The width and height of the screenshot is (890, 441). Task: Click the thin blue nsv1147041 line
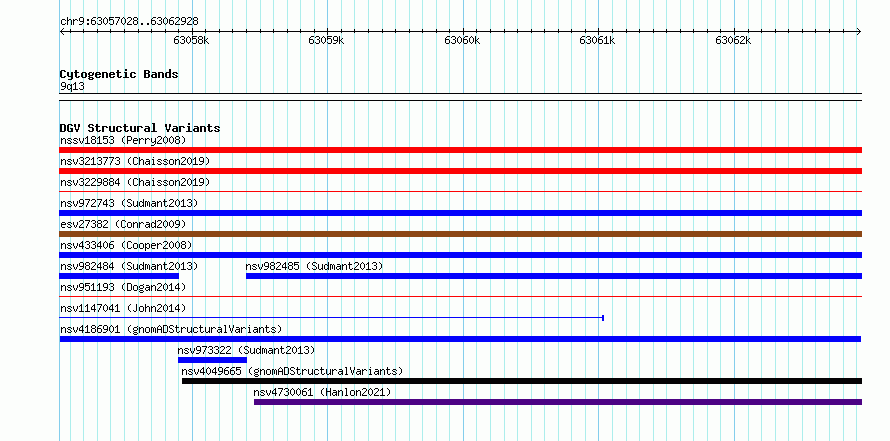click(x=331, y=318)
